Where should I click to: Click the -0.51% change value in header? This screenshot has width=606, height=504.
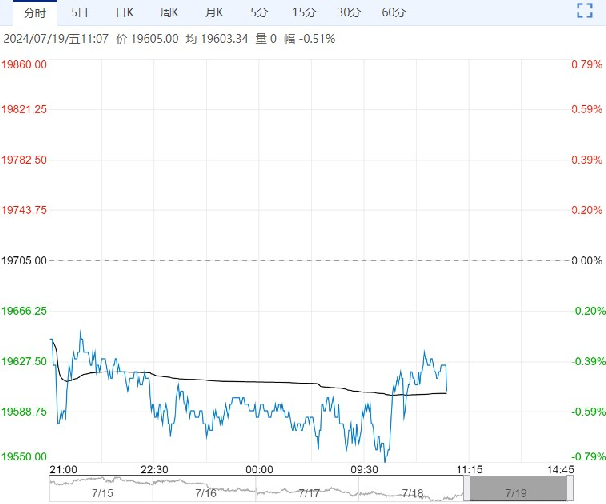[316, 38]
